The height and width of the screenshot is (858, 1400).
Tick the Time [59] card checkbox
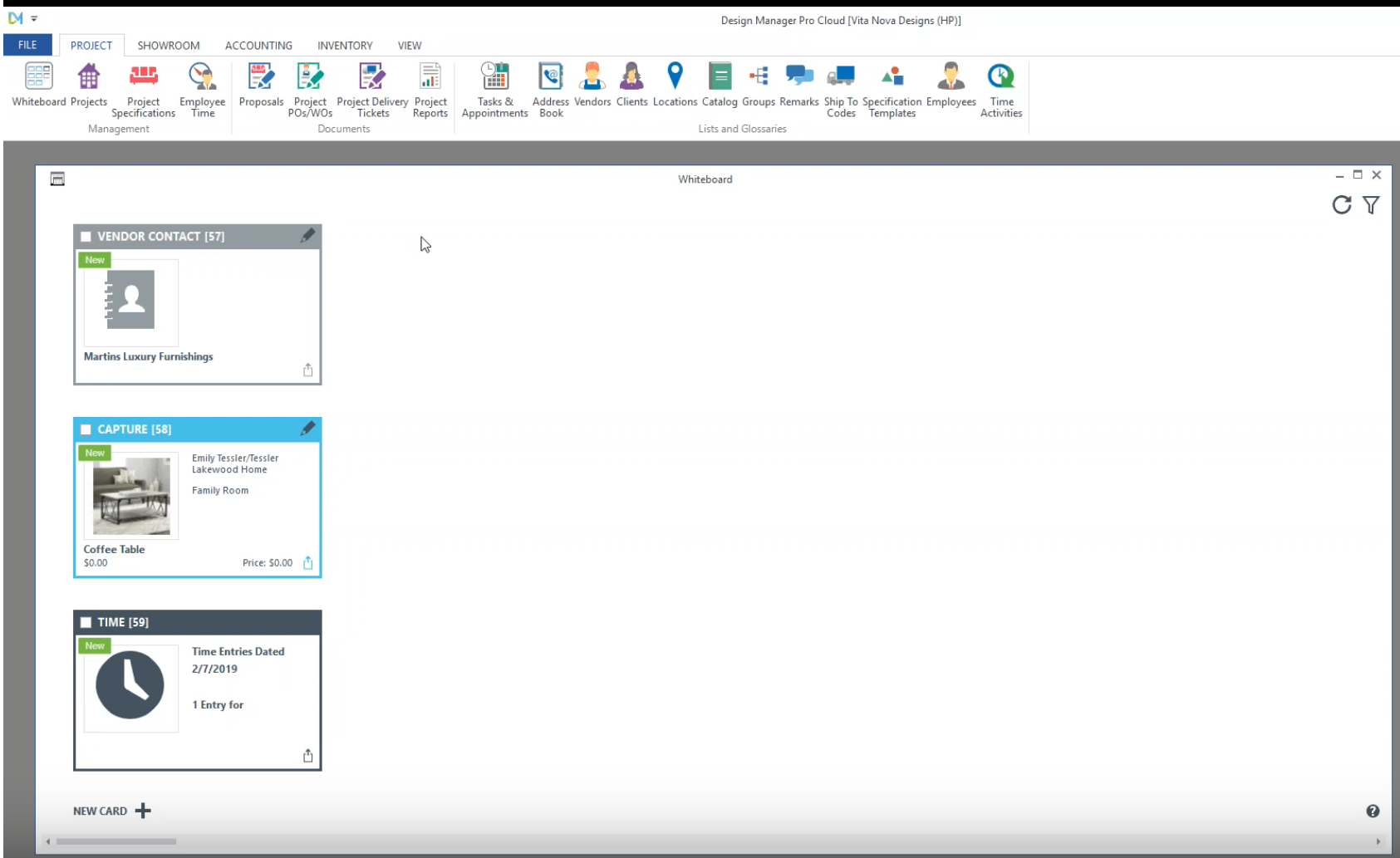pyautogui.click(x=86, y=622)
